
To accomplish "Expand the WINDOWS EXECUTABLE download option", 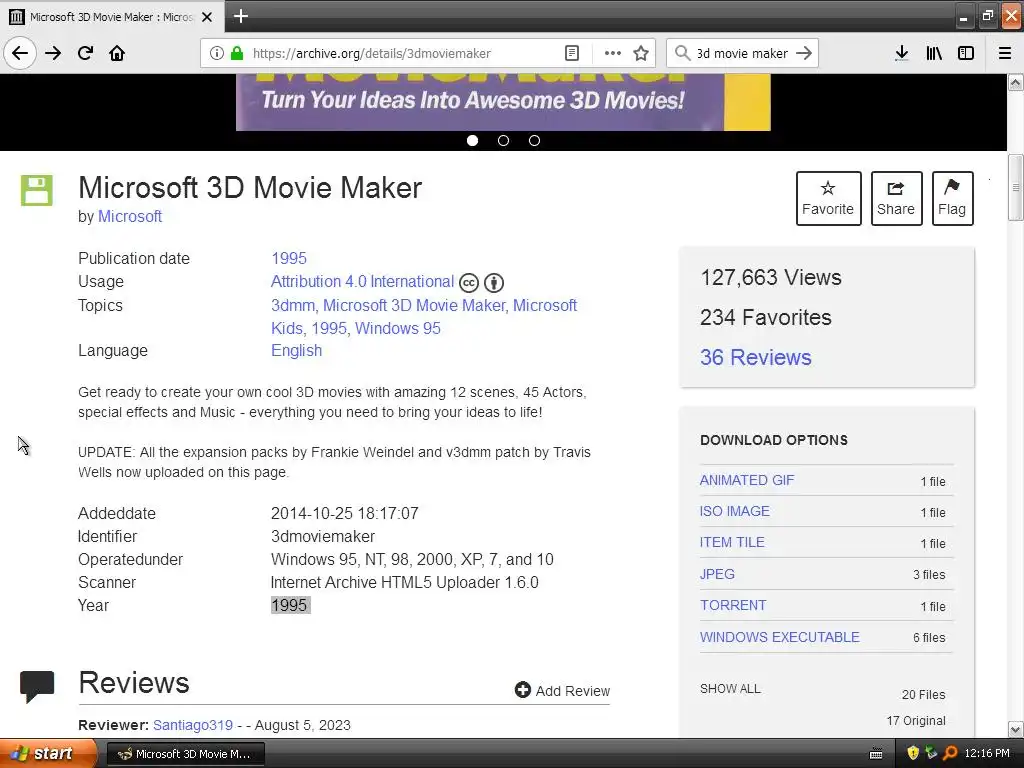I will click(780, 637).
